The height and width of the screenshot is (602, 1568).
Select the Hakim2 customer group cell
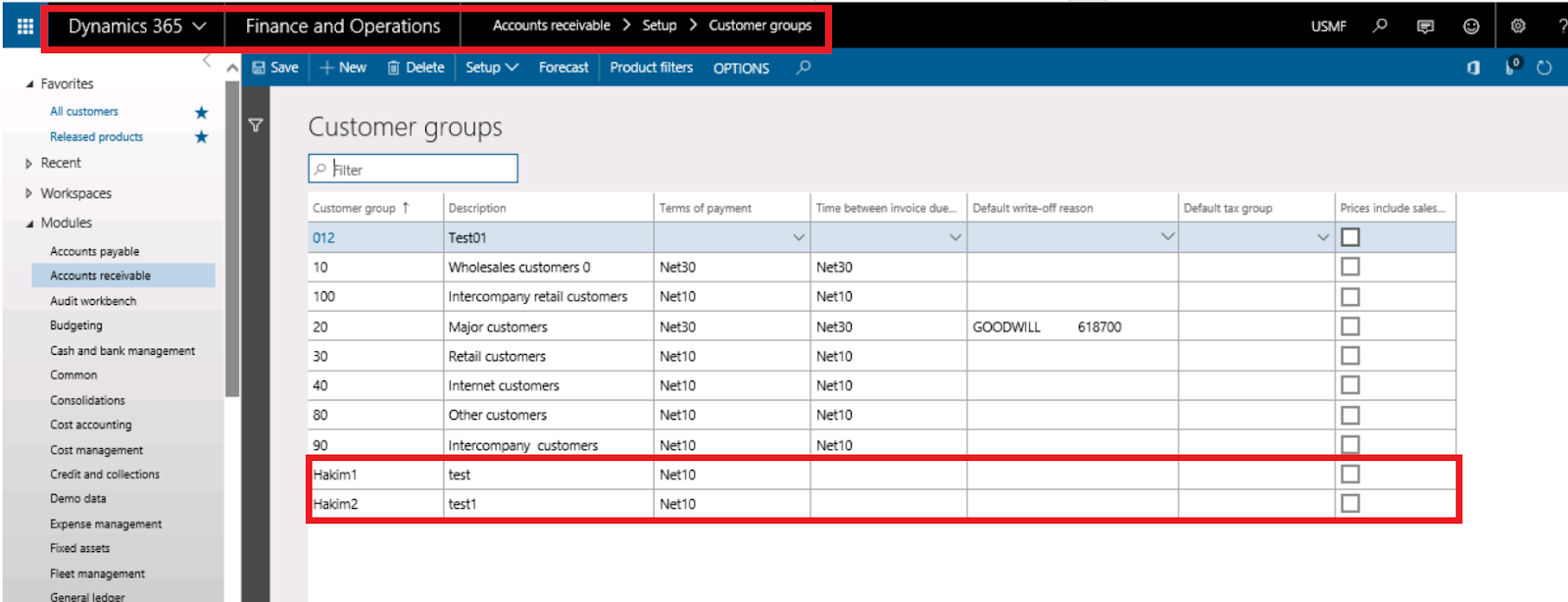375,504
